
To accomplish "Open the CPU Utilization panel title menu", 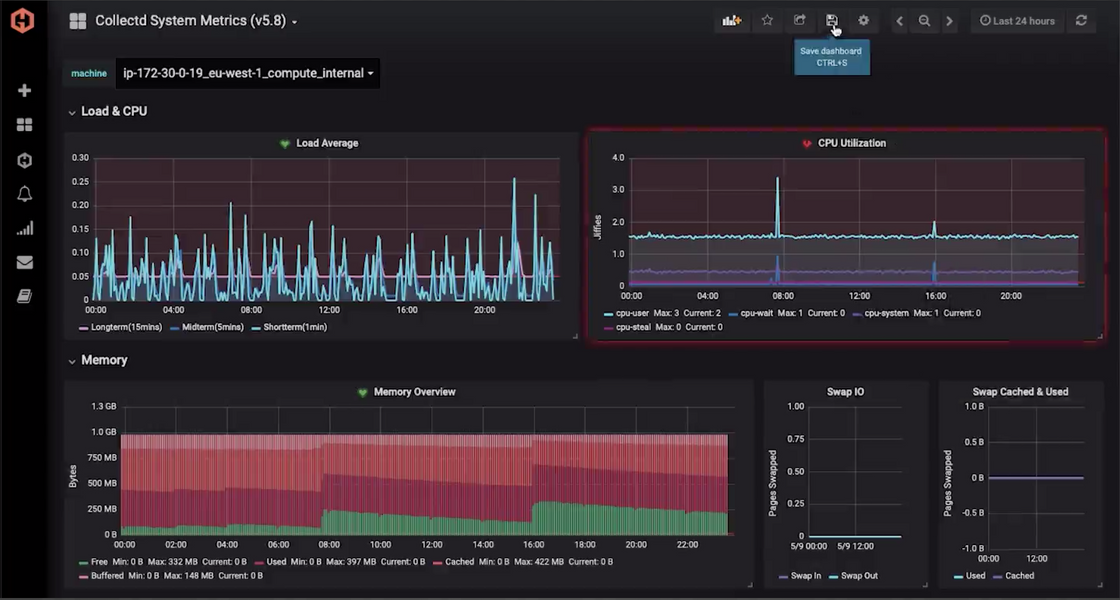I will coord(851,143).
